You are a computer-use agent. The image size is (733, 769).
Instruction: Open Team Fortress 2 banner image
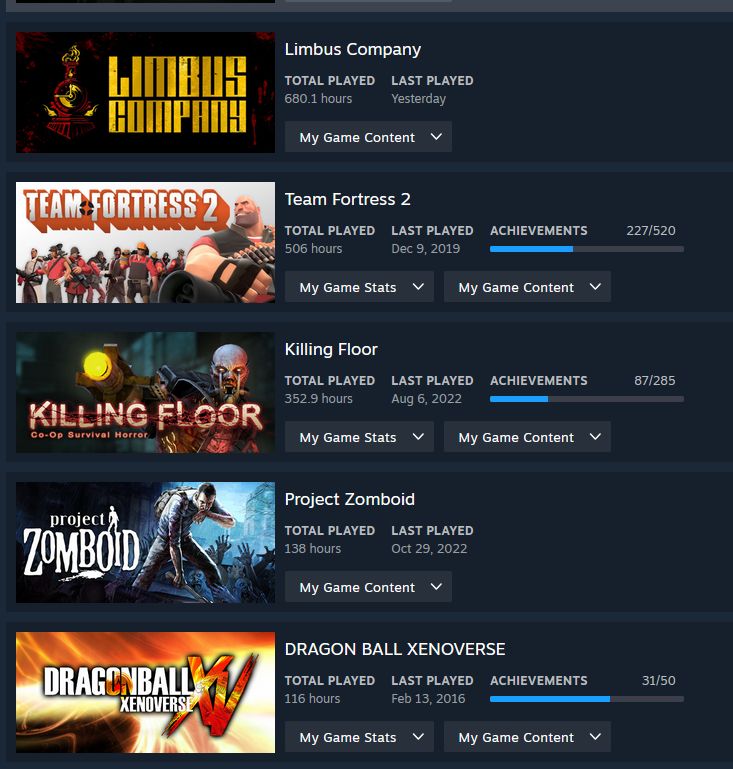pyautogui.click(x=145, y=242)
